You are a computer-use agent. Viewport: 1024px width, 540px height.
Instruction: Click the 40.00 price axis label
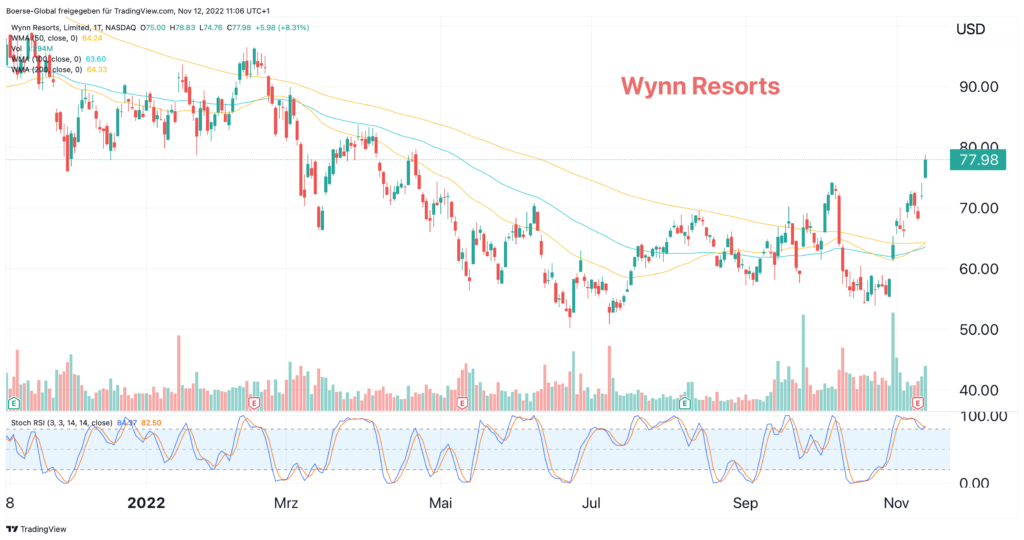[978, 390]
